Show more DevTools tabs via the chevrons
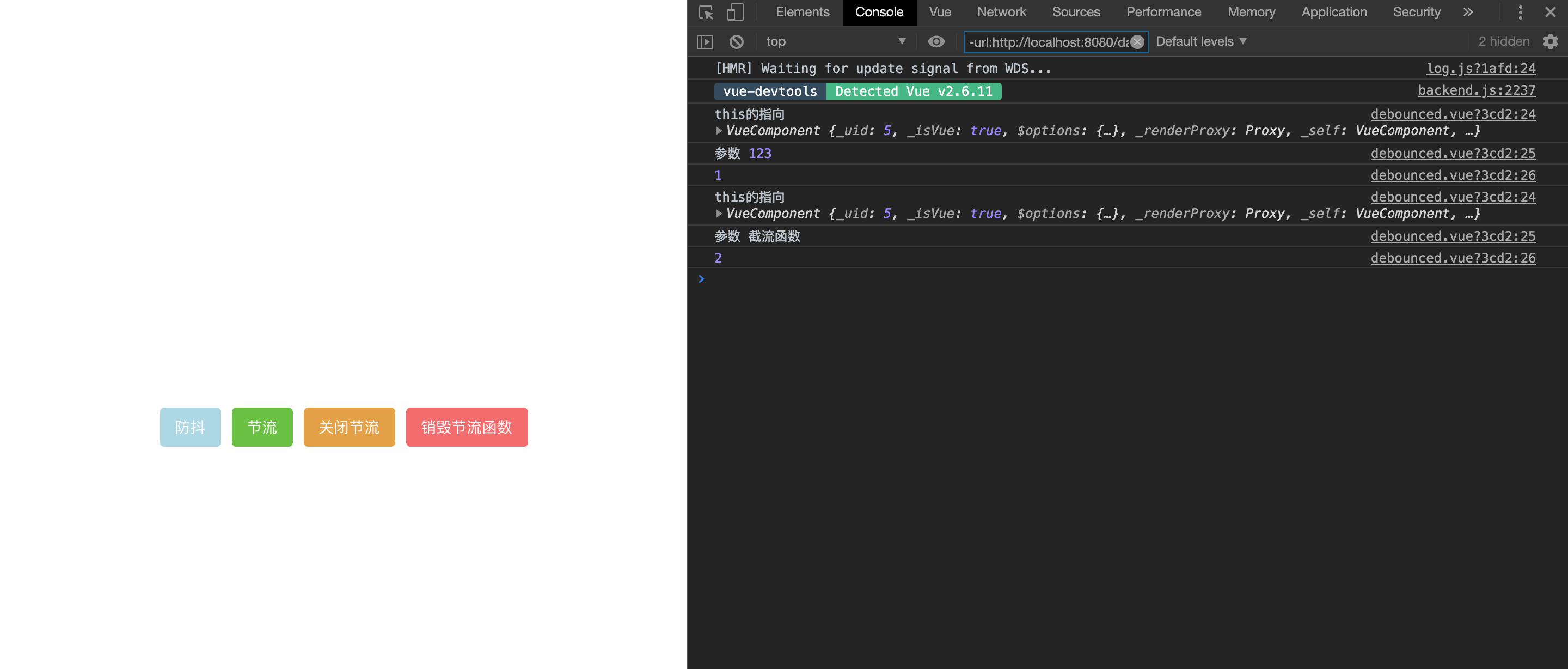 [x=1468, y=12]
